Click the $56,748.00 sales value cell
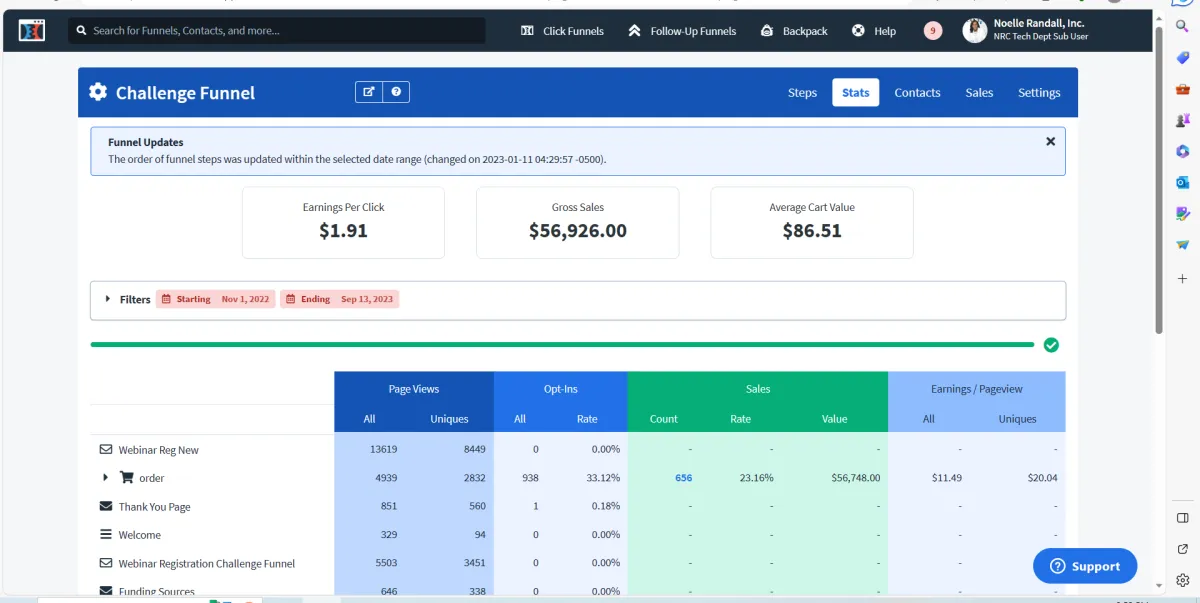 pyautogui.click(x=855, y=478)
